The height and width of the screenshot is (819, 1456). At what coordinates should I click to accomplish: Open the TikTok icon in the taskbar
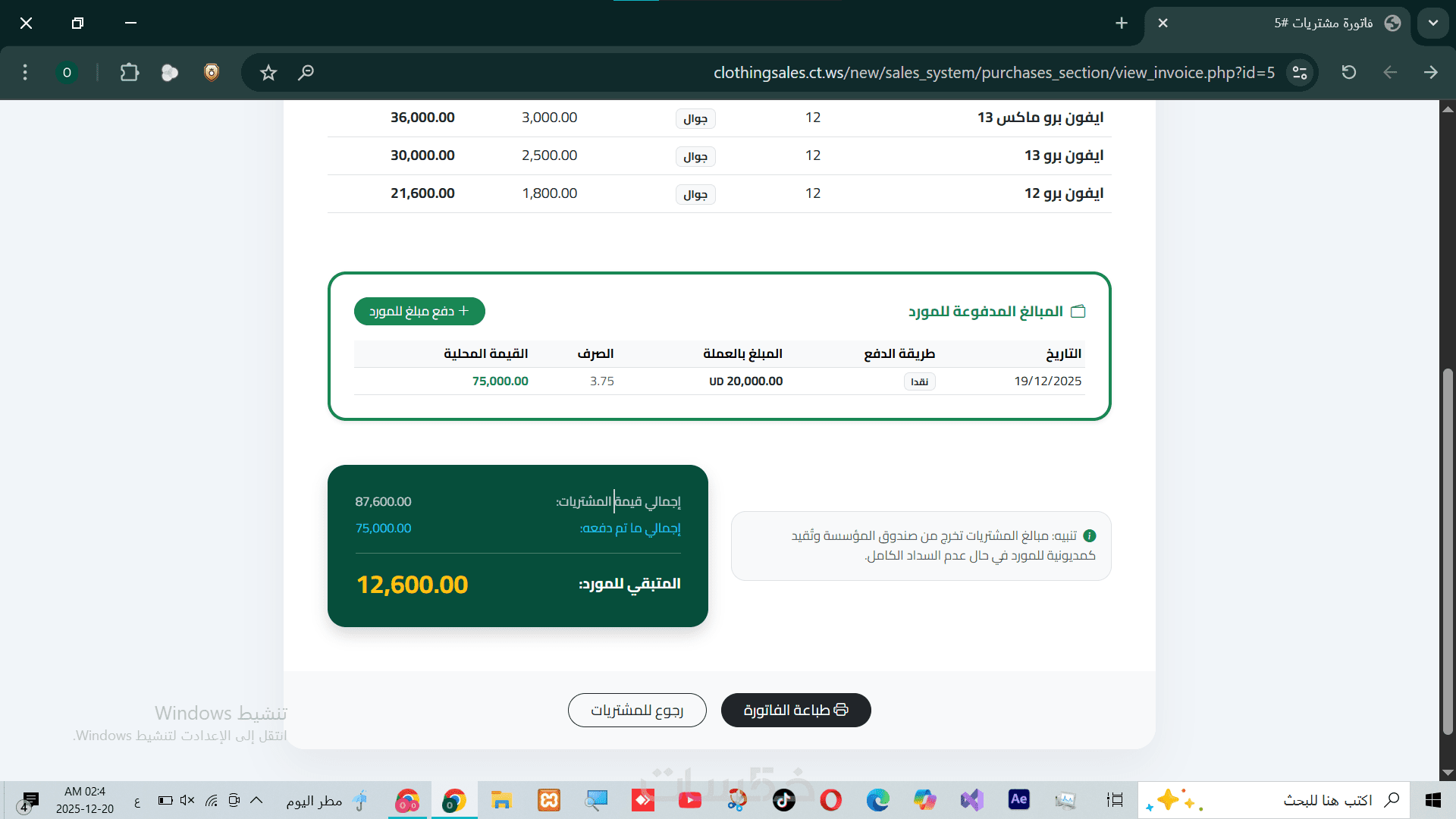(x=784, y=800)
